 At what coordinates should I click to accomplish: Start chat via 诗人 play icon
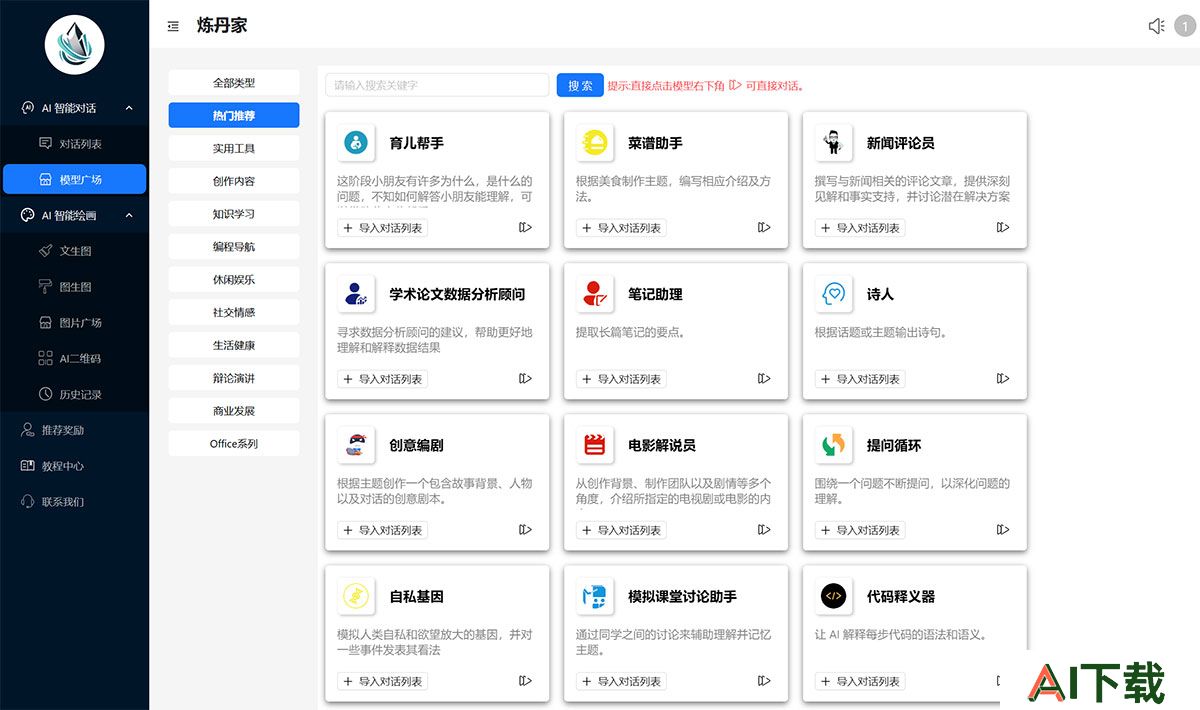pyautogui.click(x=1003, y=379)
